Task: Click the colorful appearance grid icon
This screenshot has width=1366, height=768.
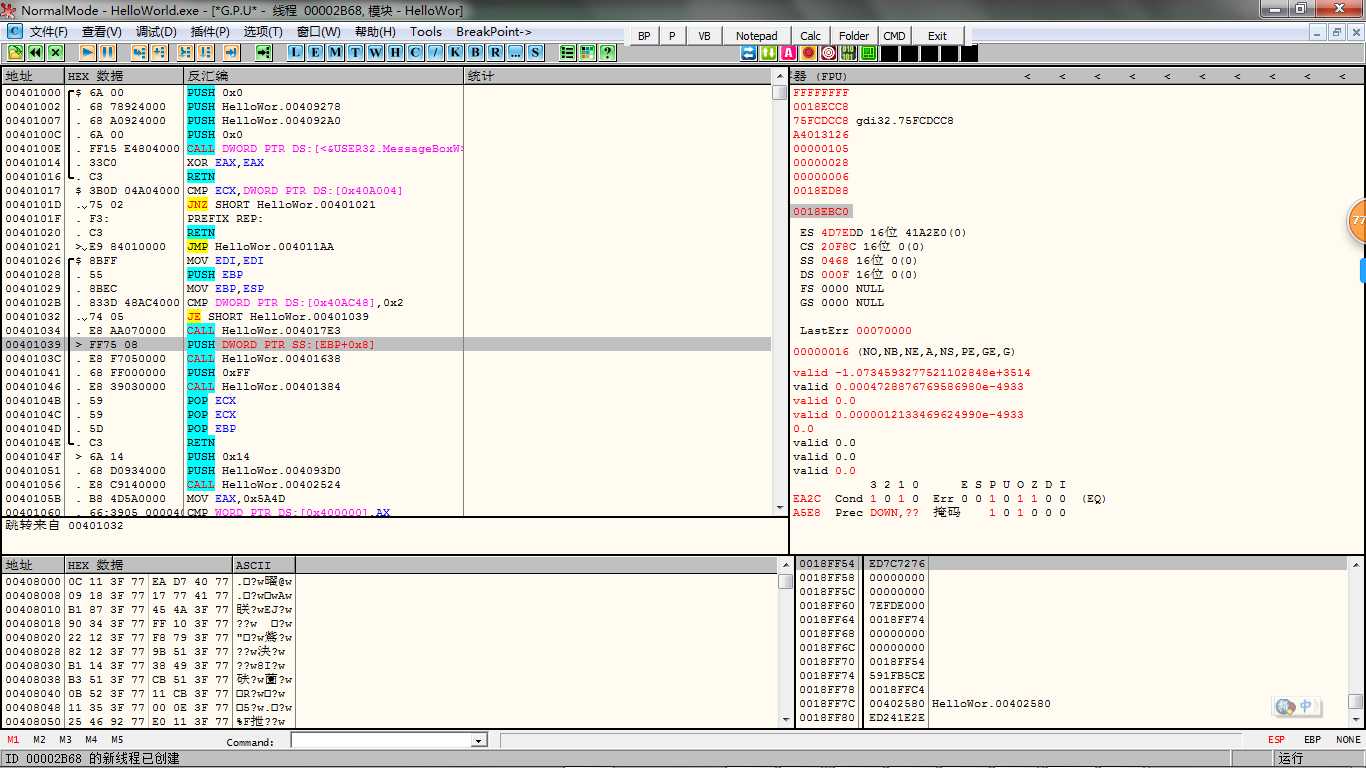Action: (x=588, y=52)
